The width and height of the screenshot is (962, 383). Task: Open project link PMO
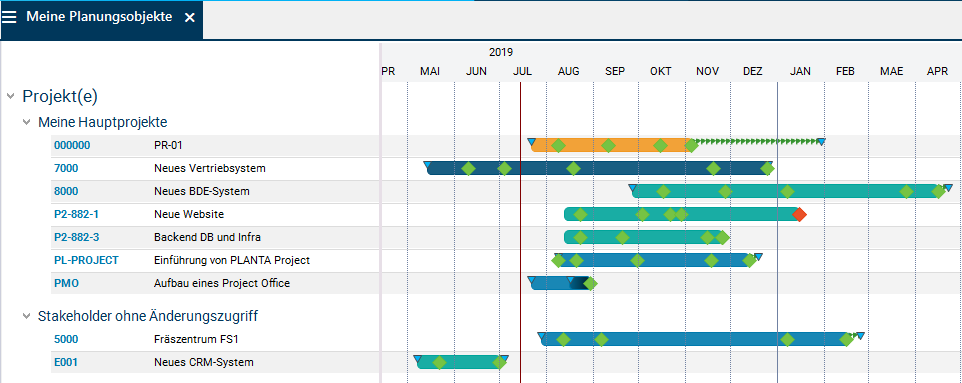coord(67,284)
